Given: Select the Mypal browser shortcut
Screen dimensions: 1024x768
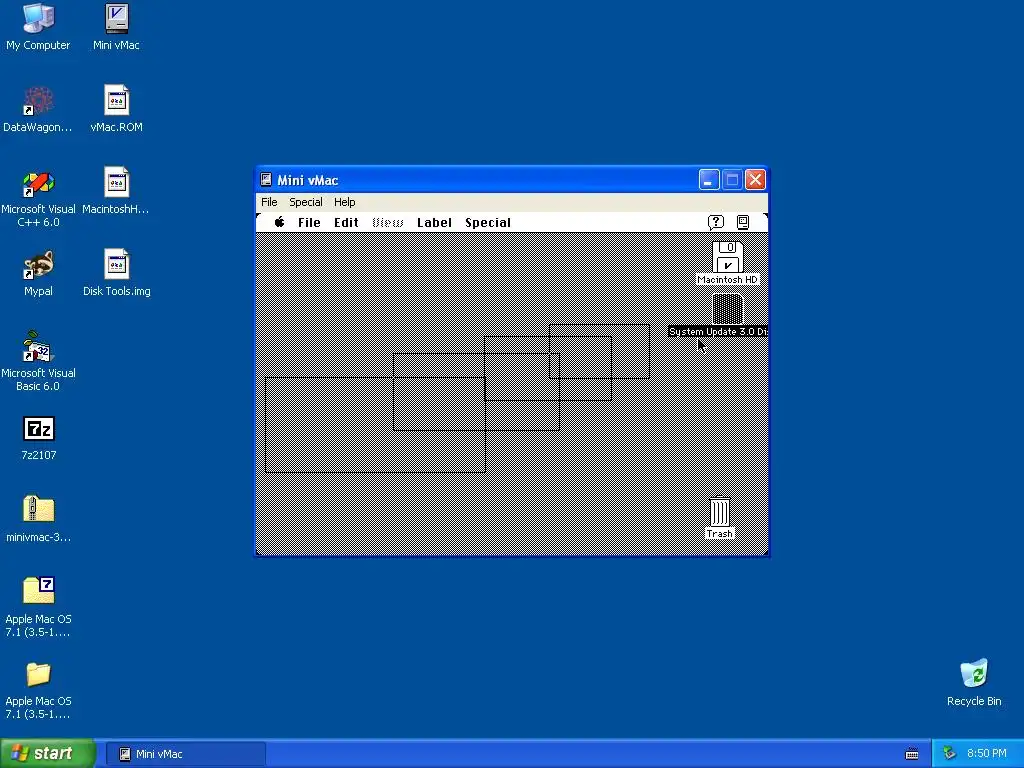Looking at the screenshot, I should coord(38,274).
